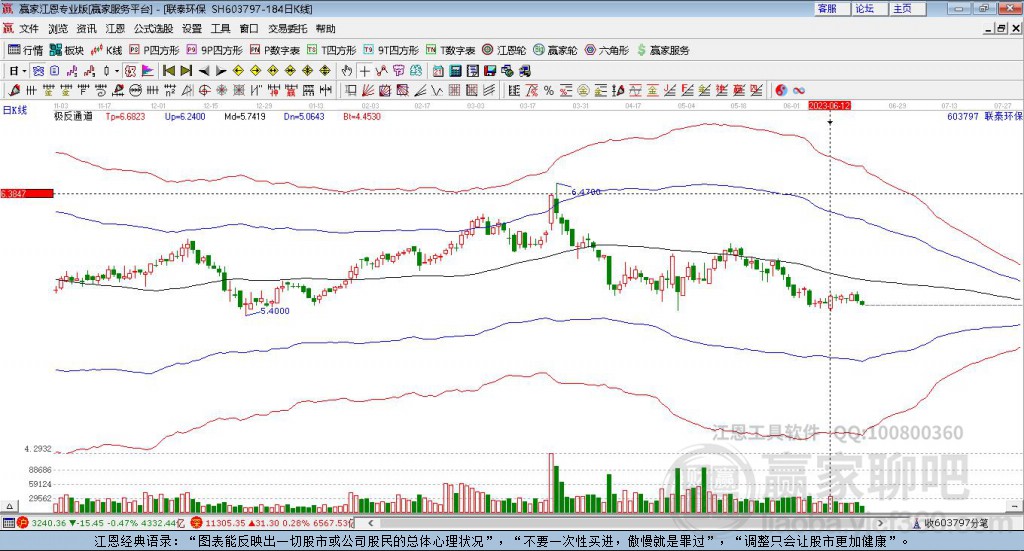Image resolution: width=1024 pixels, height=551 pixels.
Task: Click the Bt=4.4530 indicator value
Action: point(362,116)
